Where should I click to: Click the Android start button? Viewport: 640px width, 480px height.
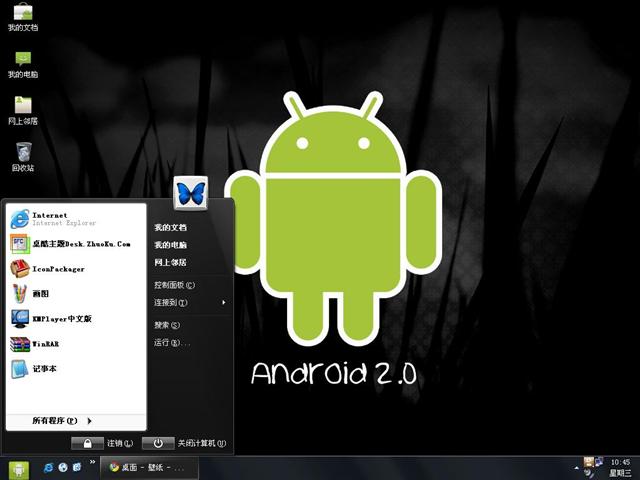point(18,470)
